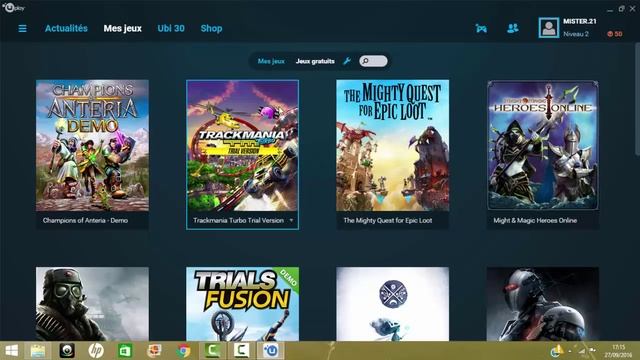Image resolution: width=640 pixels, height=360 pixels.
Task: Open HP app in taskbar
Action: (96, 351)
